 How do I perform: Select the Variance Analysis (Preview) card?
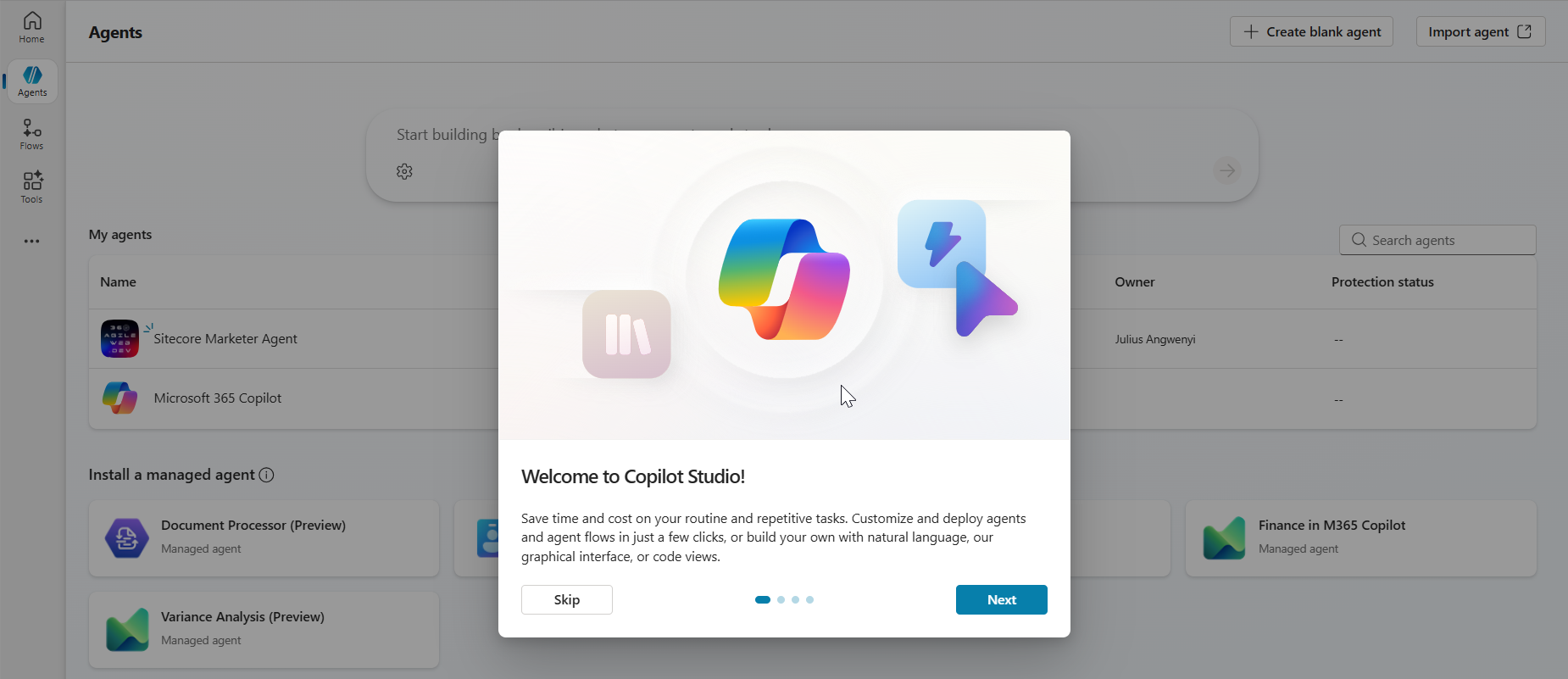264,630
